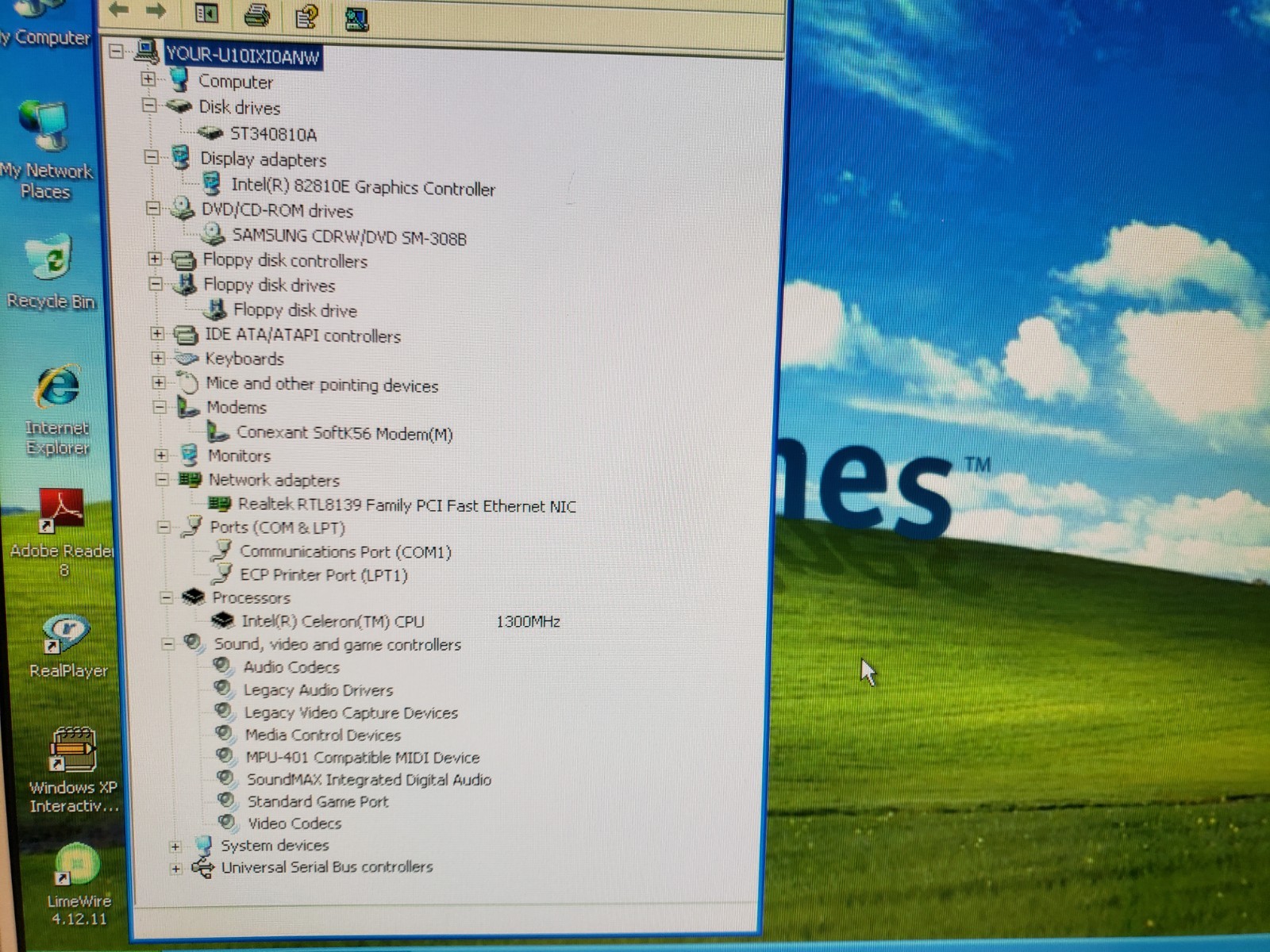Expand Universal Serial Bus controllers
Screen dimensions: 1270x952
pos(175,869)
